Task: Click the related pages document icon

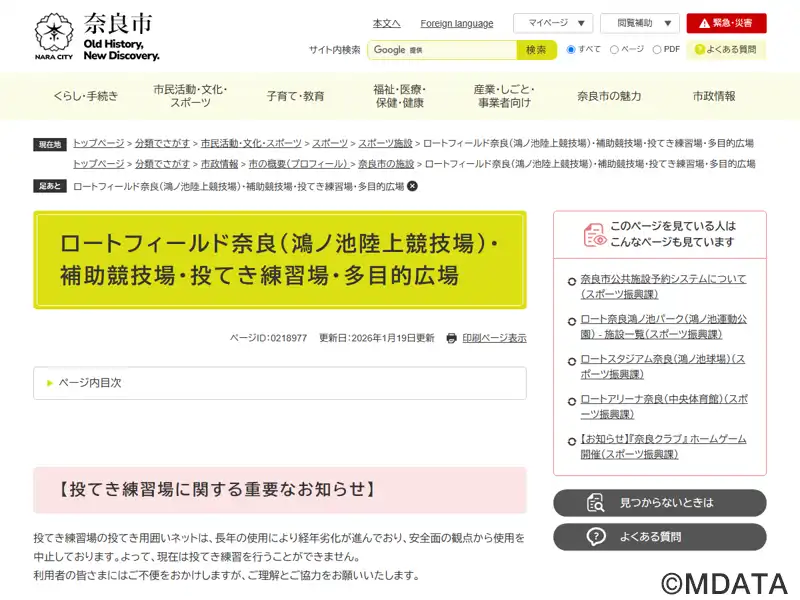Action: [595, 234]
